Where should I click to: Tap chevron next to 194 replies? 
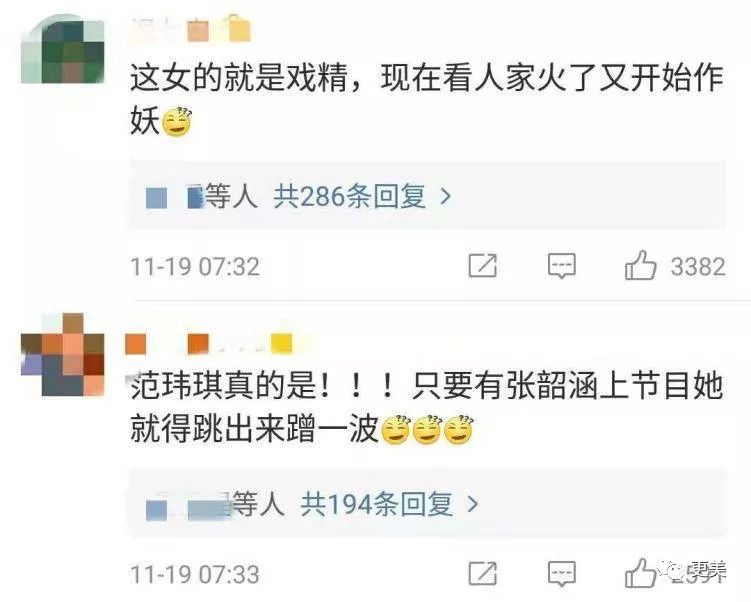(473, 504)
